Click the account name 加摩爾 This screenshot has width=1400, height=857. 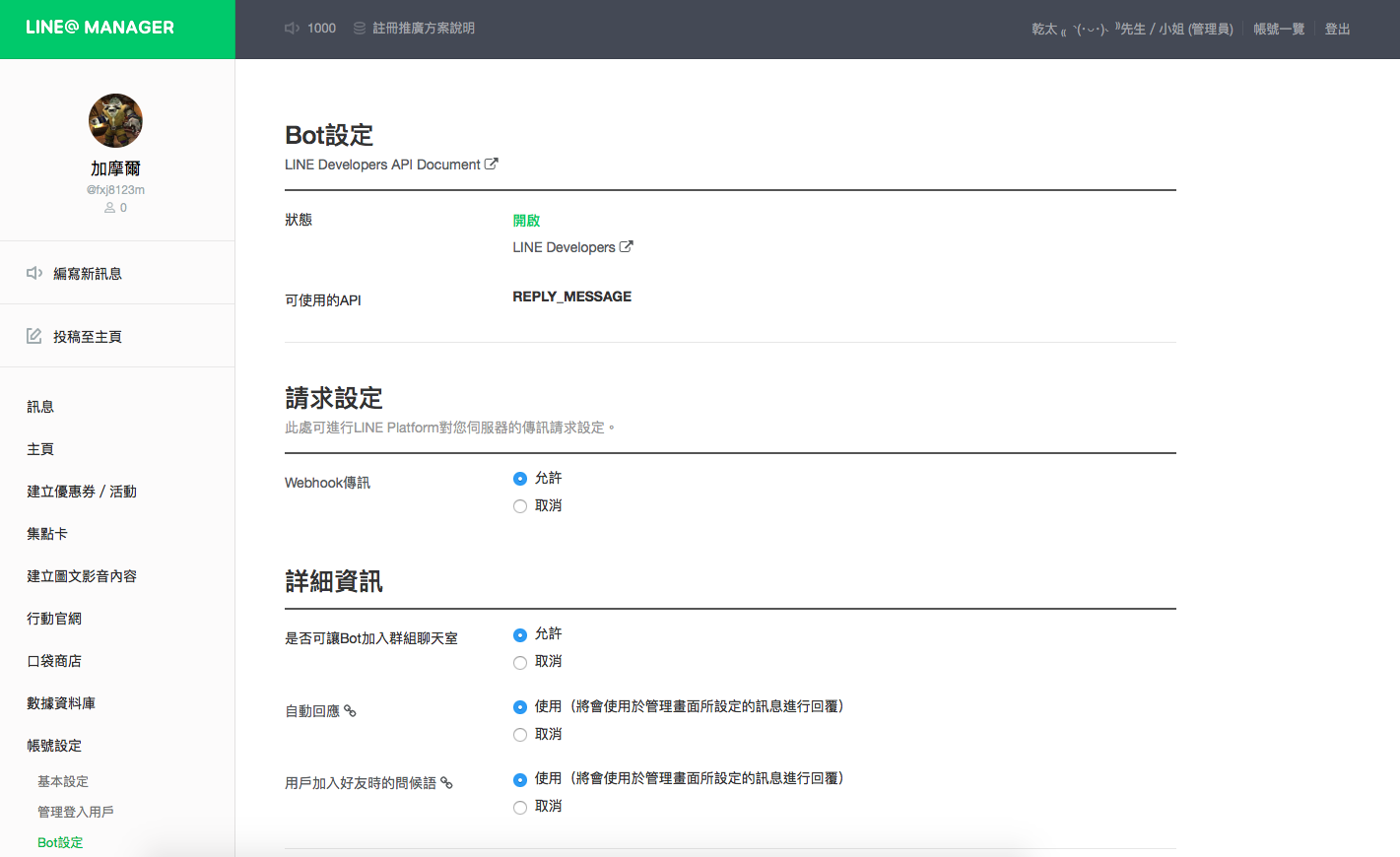point(115,168)
